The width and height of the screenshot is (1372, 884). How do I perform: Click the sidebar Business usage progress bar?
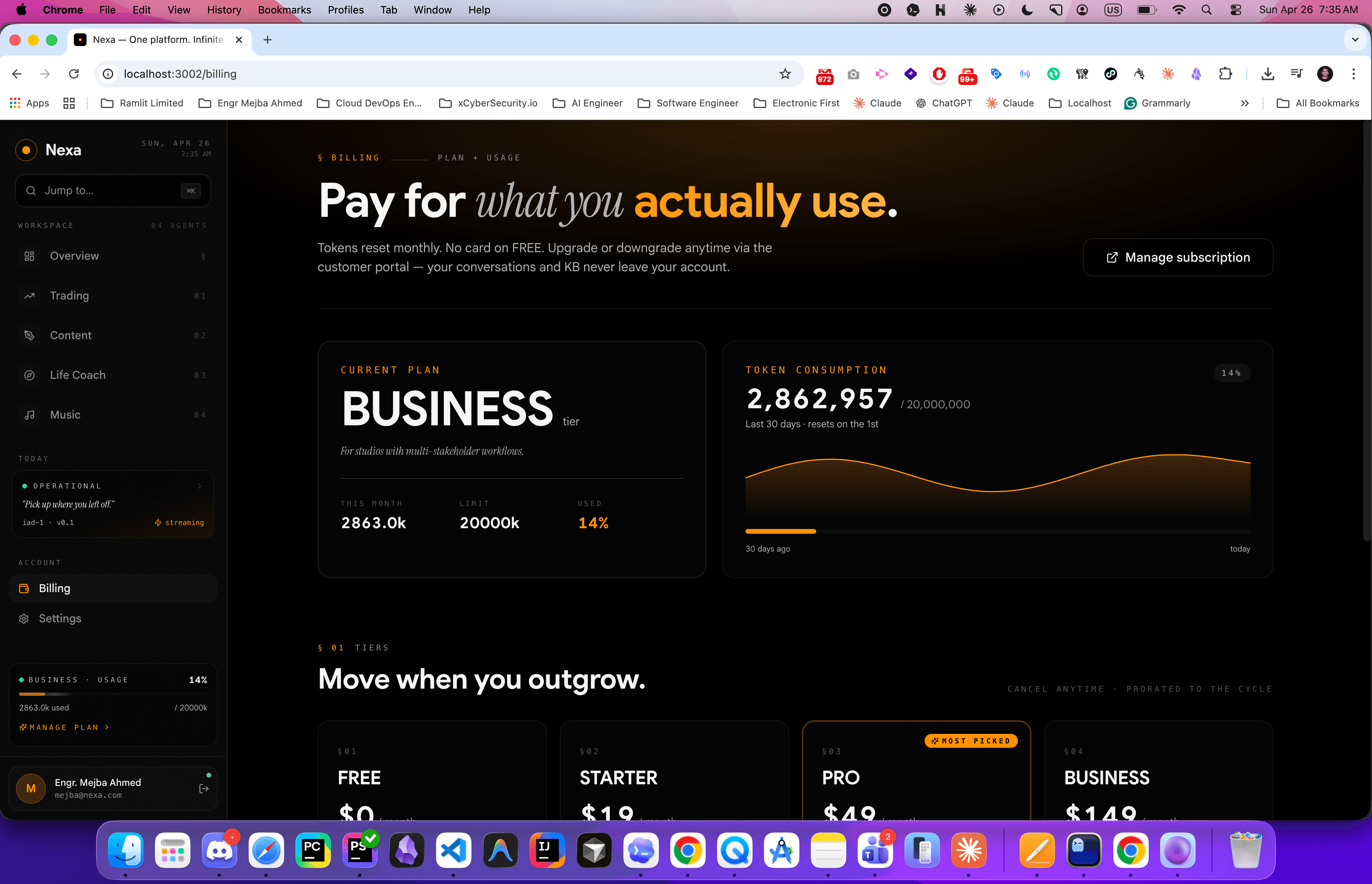[113, 694]
